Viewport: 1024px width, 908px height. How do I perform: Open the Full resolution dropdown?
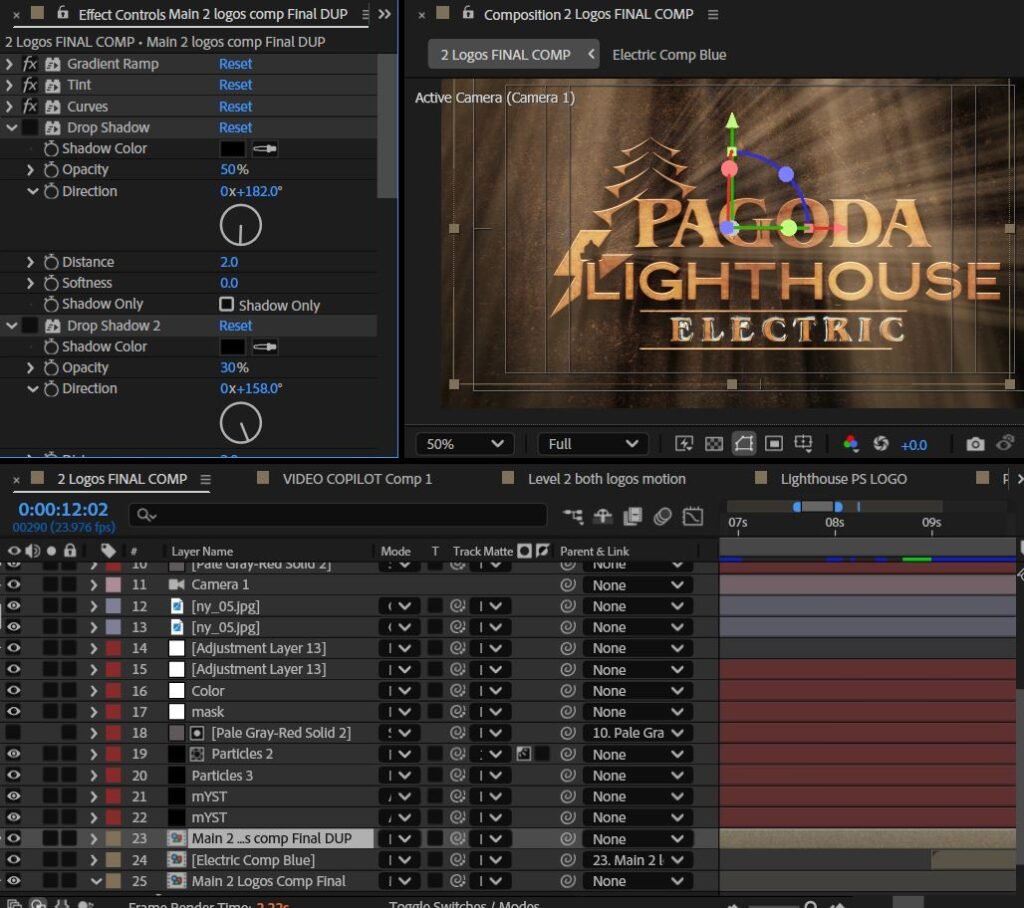click(x=592, y=444)
